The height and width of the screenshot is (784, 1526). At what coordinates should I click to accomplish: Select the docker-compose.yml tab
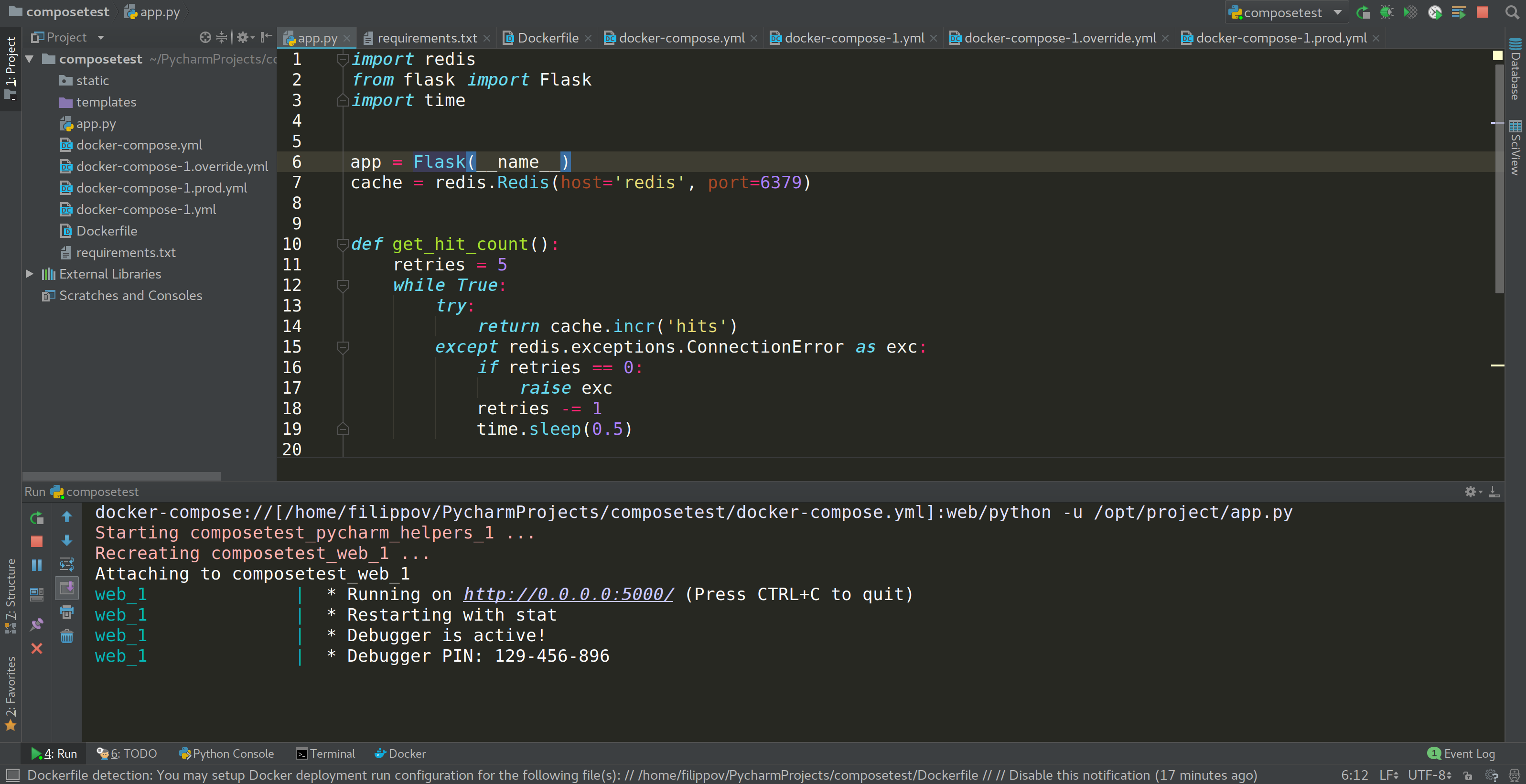point(673,38)
